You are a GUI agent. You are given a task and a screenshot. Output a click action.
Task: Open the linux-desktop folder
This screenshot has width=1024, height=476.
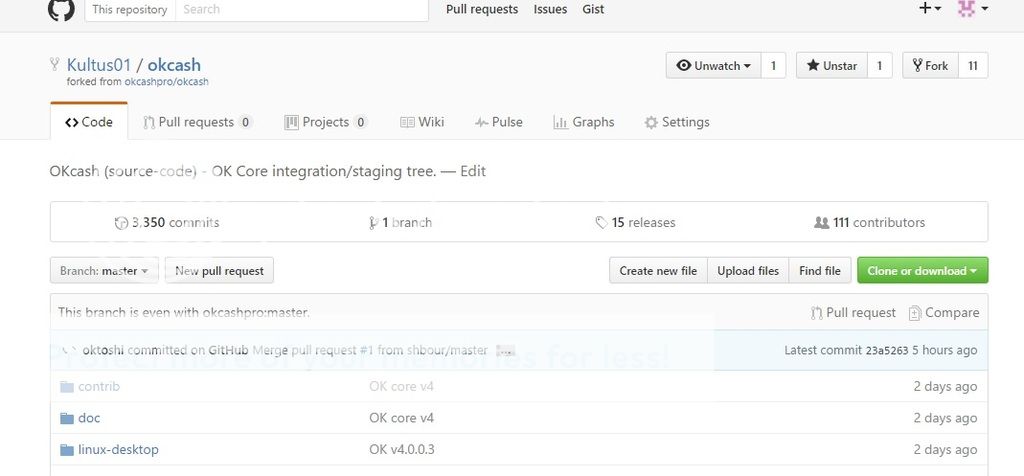(118, 450)
